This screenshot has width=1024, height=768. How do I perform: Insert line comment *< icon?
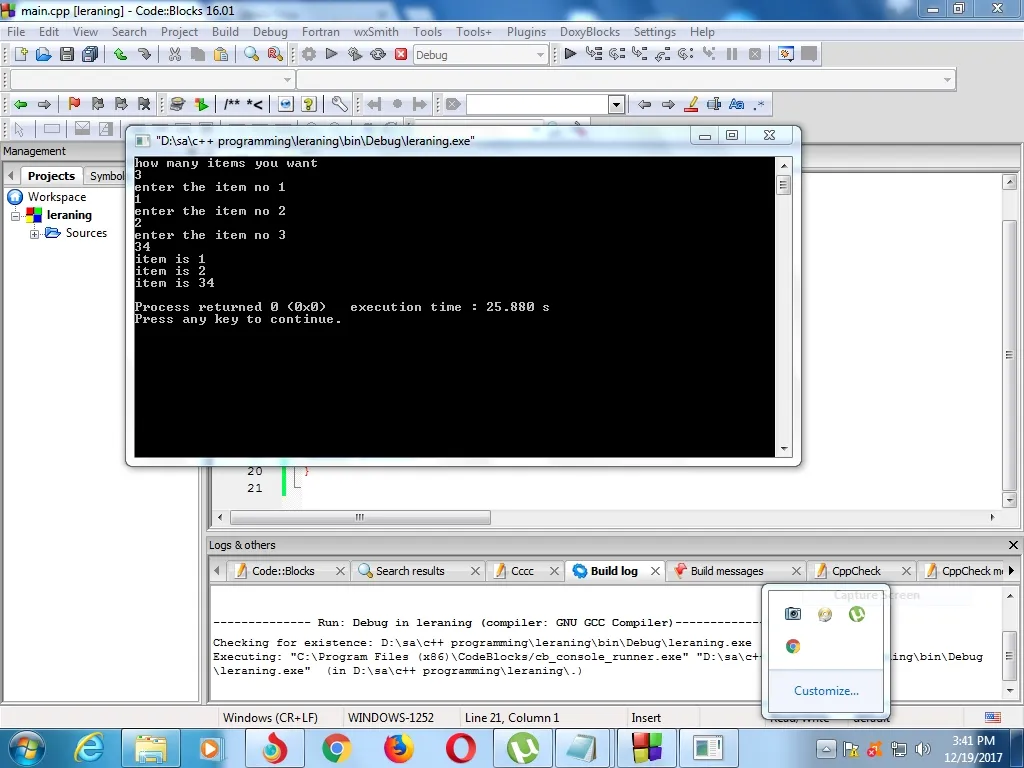(255, 104)
